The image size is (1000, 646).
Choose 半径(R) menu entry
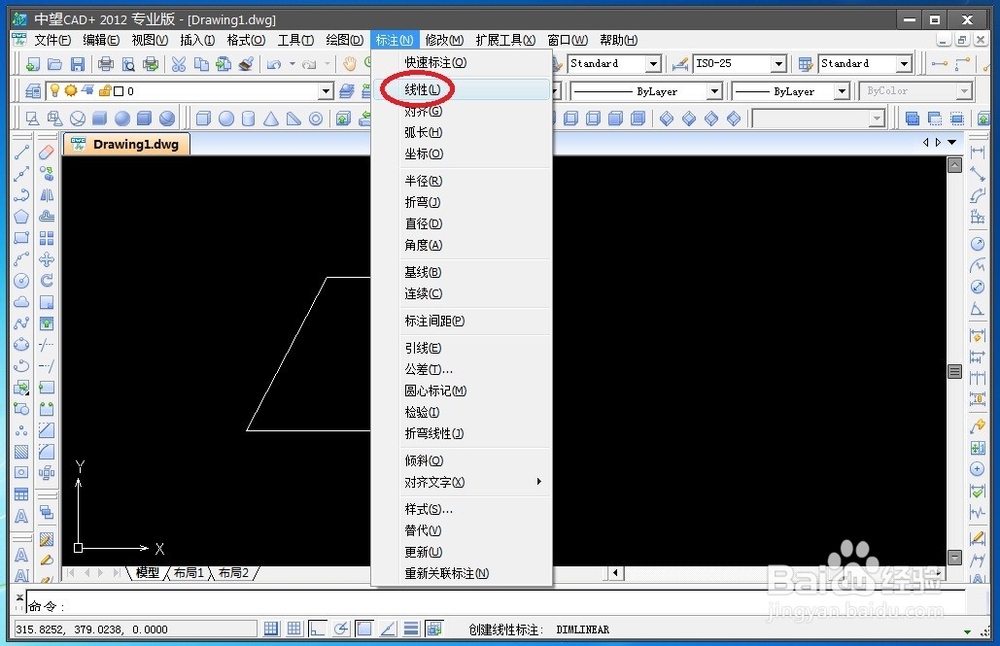pos(462,181)
